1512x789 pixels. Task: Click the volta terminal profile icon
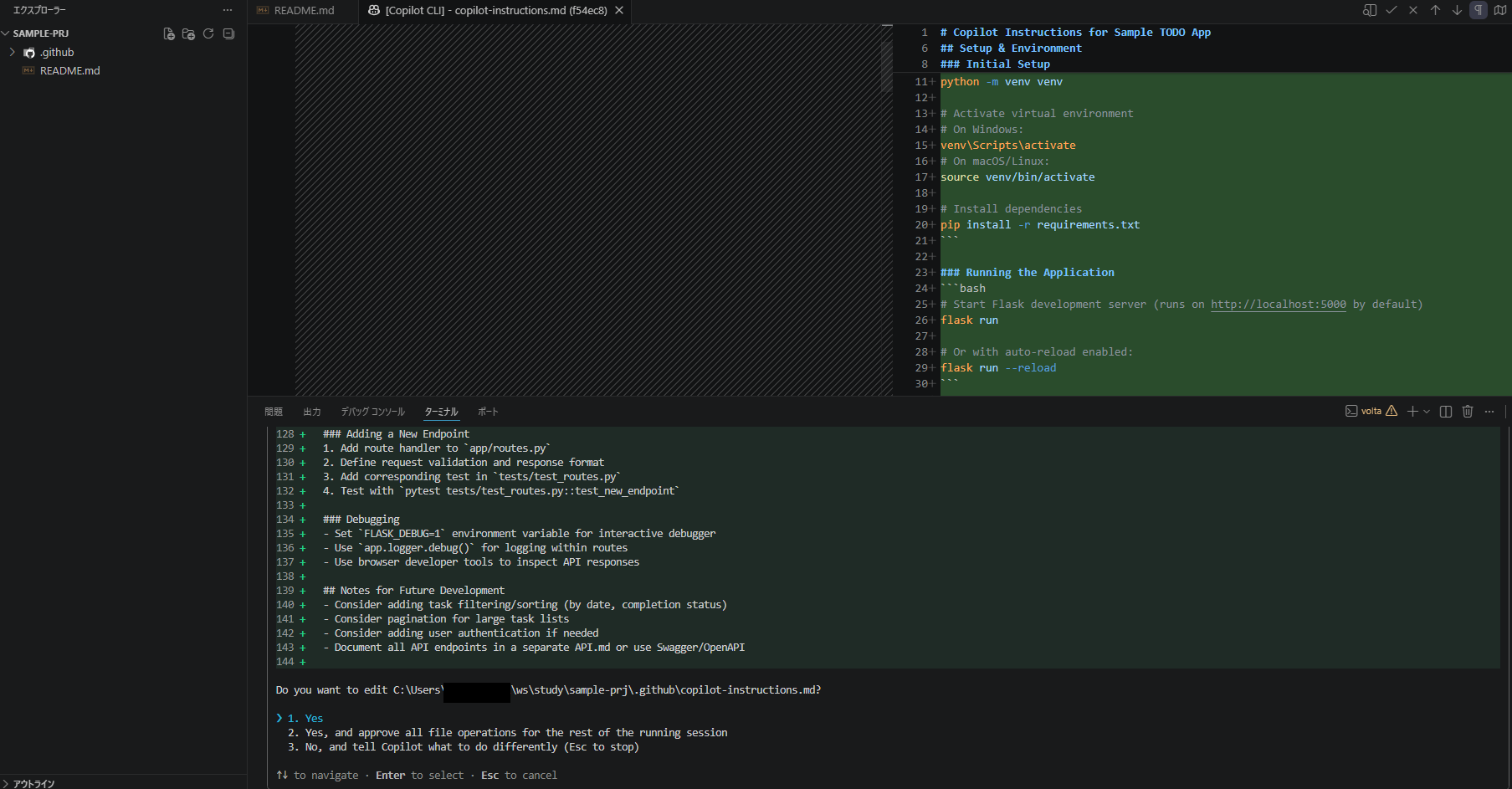click(1351, 411)
